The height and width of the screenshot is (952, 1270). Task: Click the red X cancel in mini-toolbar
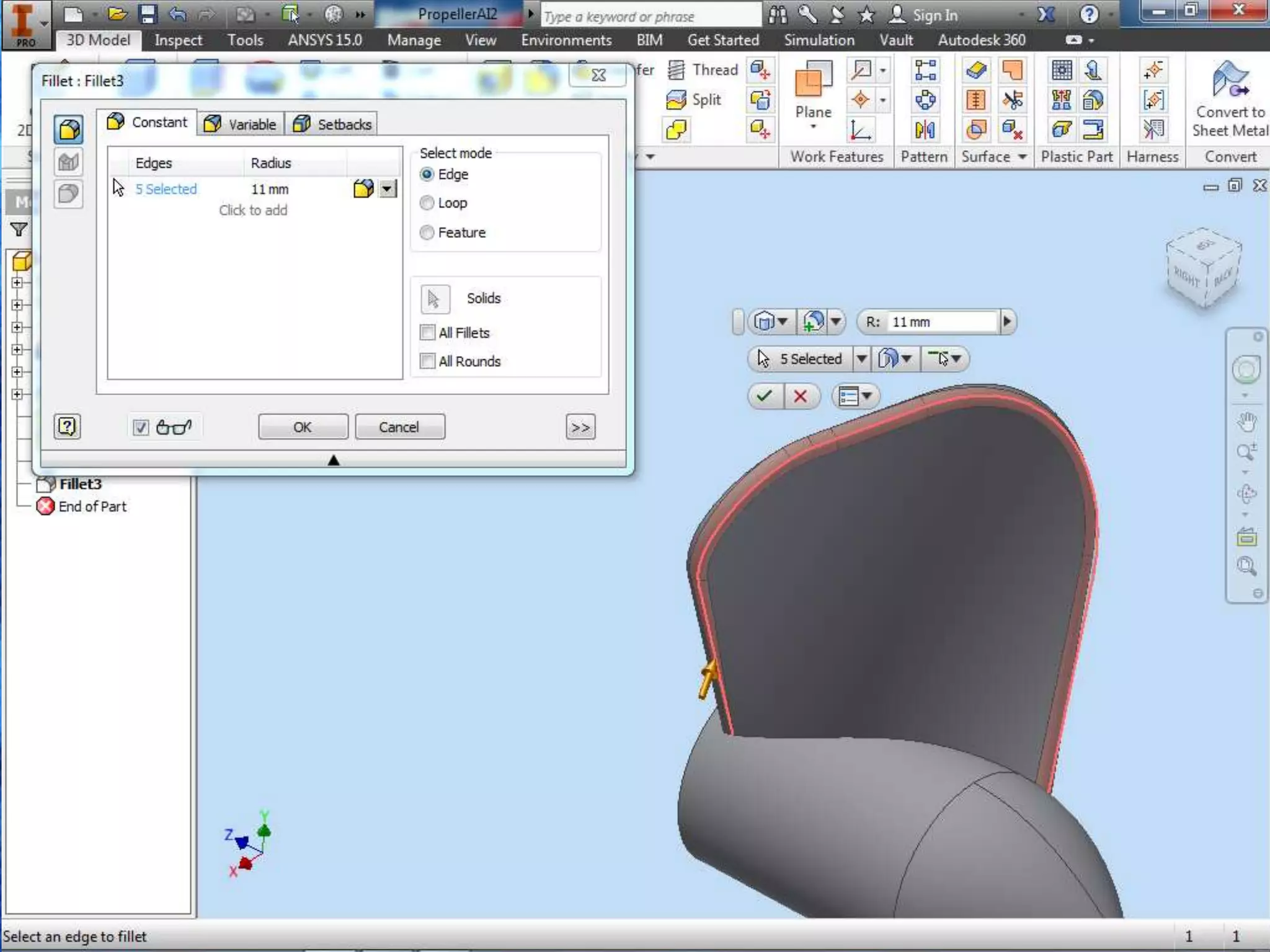click(800, 395)
